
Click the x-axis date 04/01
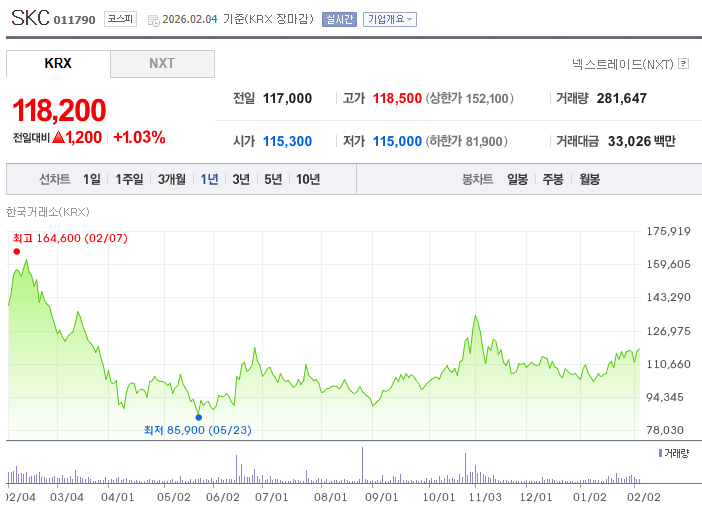pyautogui.click(x=117, y=497)
